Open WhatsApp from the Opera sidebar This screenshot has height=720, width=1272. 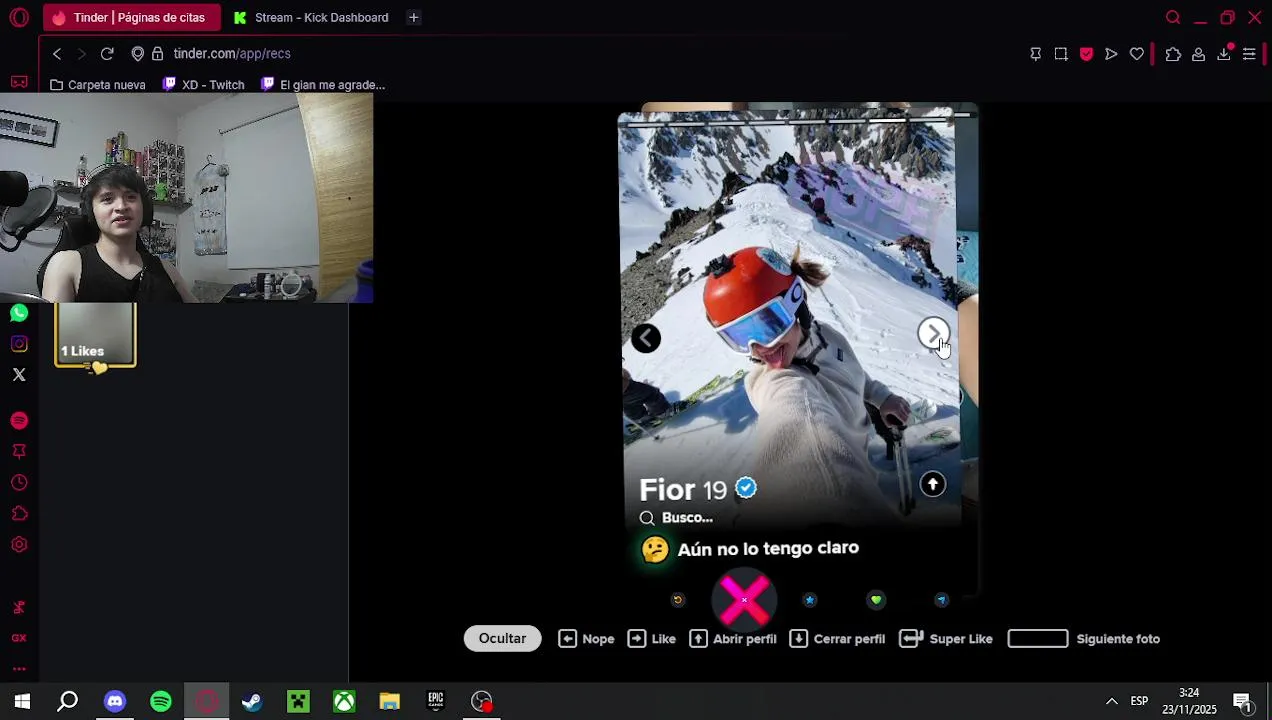[19, 313]
